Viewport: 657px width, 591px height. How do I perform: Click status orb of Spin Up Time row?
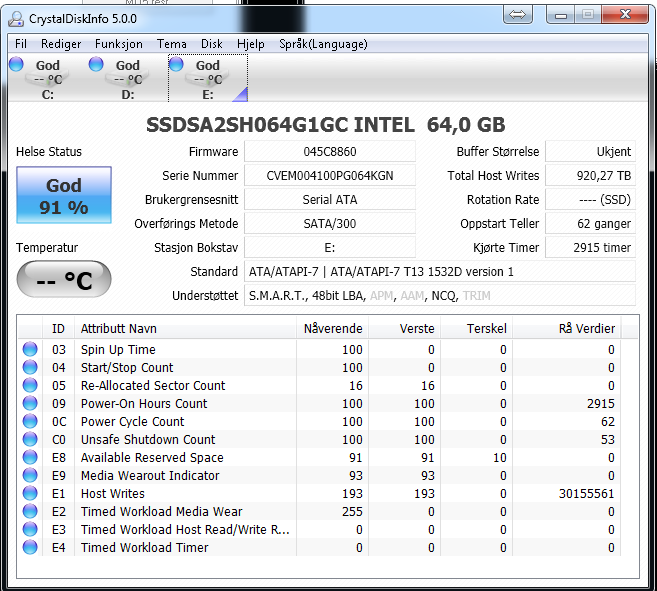(30, 349)
